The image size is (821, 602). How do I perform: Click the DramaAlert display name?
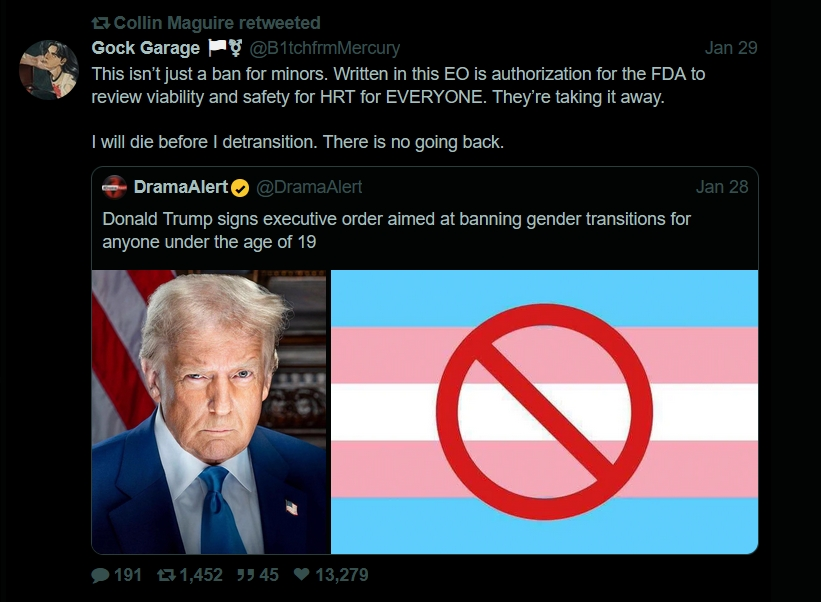click(181, 187)
